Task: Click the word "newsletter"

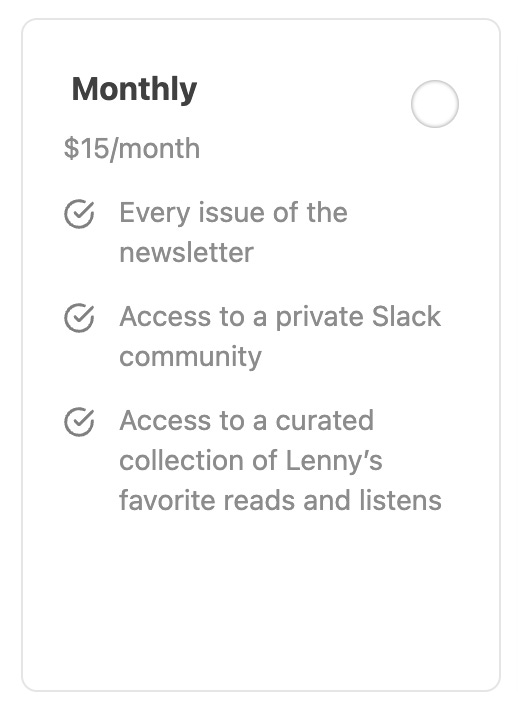Action: 186,252
